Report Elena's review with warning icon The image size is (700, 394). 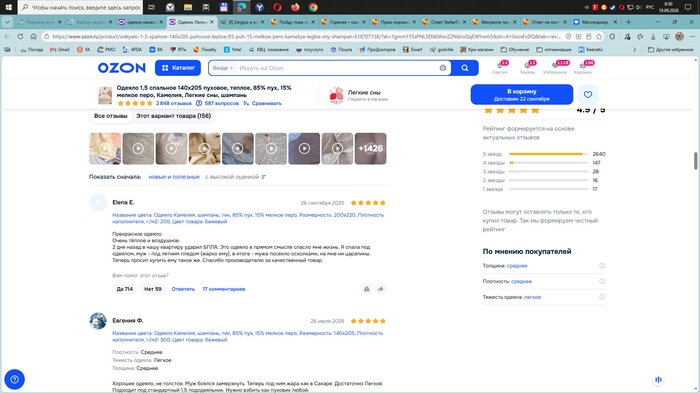click(x=367, y=289)
